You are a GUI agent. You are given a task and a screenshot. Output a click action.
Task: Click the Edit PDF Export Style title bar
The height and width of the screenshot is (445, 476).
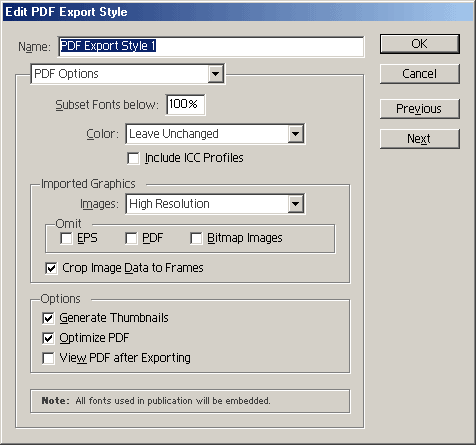tap(238, 12)
